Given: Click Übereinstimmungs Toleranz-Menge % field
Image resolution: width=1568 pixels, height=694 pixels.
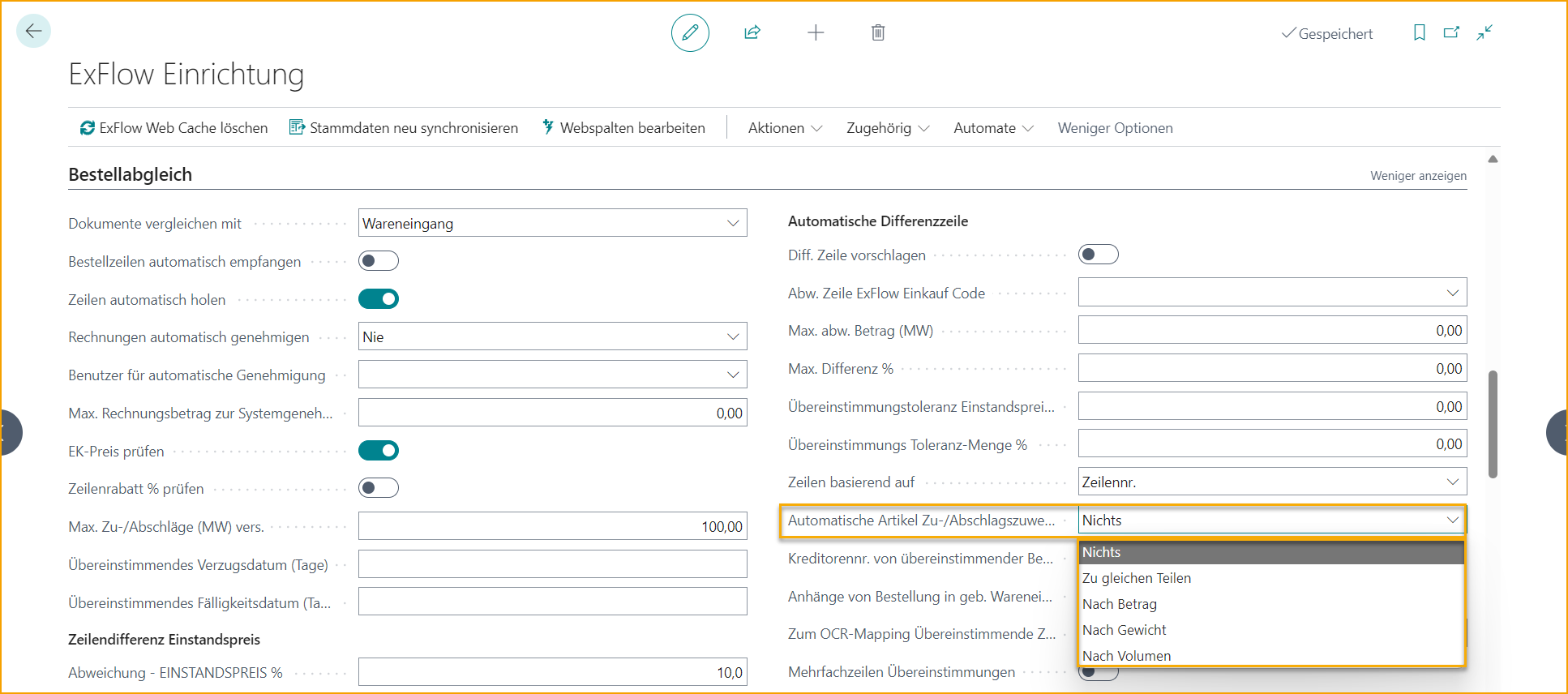Looking at the screenshot, I should pyautogui.click(x=1273, y=443).
